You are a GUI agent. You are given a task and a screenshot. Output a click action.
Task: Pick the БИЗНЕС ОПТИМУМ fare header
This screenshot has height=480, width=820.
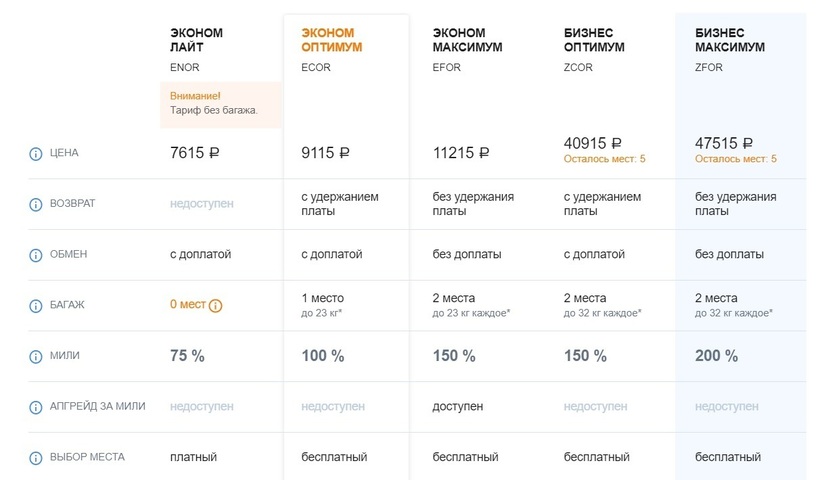[594, 40]
